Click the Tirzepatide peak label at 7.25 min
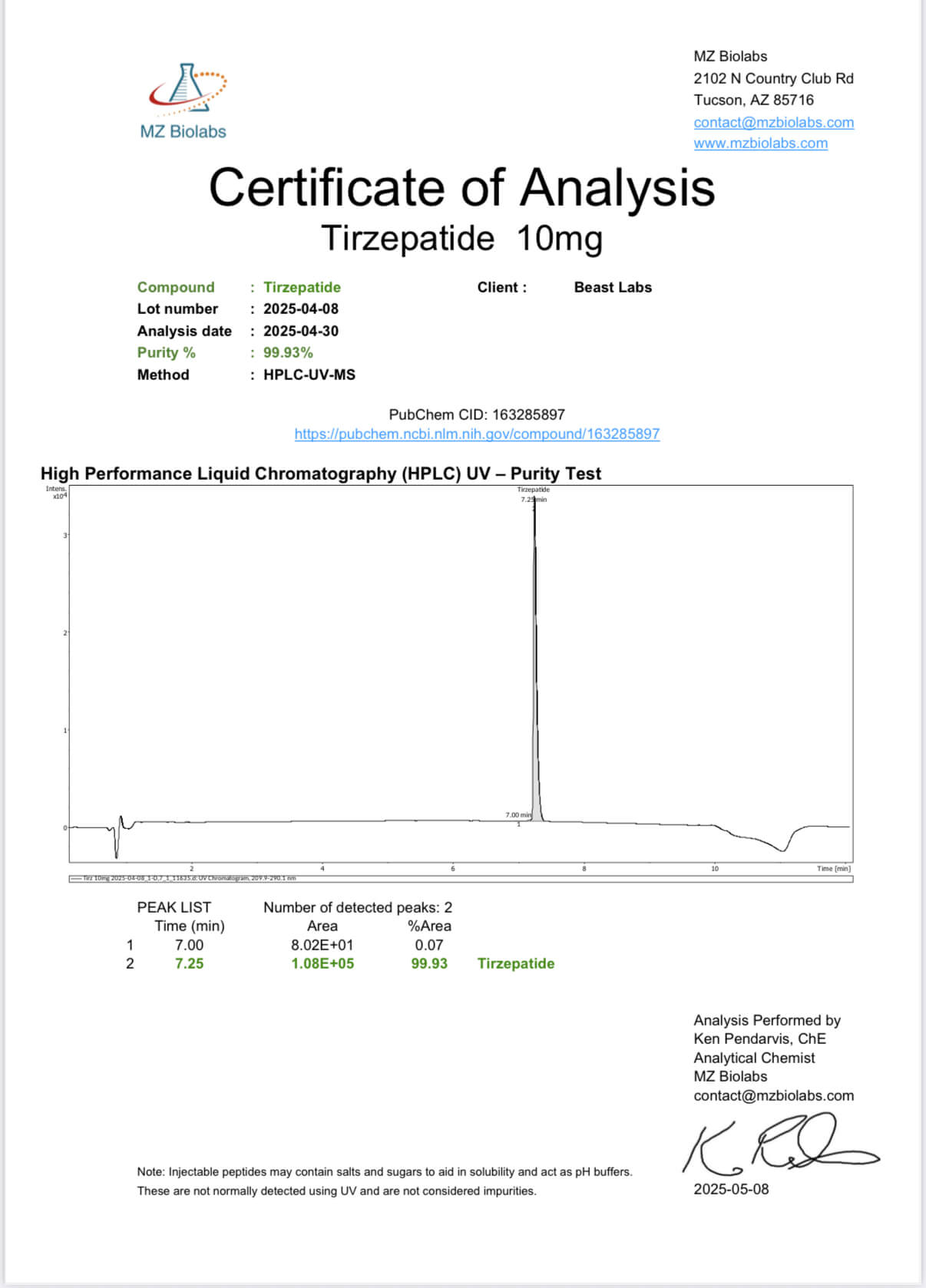The image size is (926, 1288). click(533, 494)
